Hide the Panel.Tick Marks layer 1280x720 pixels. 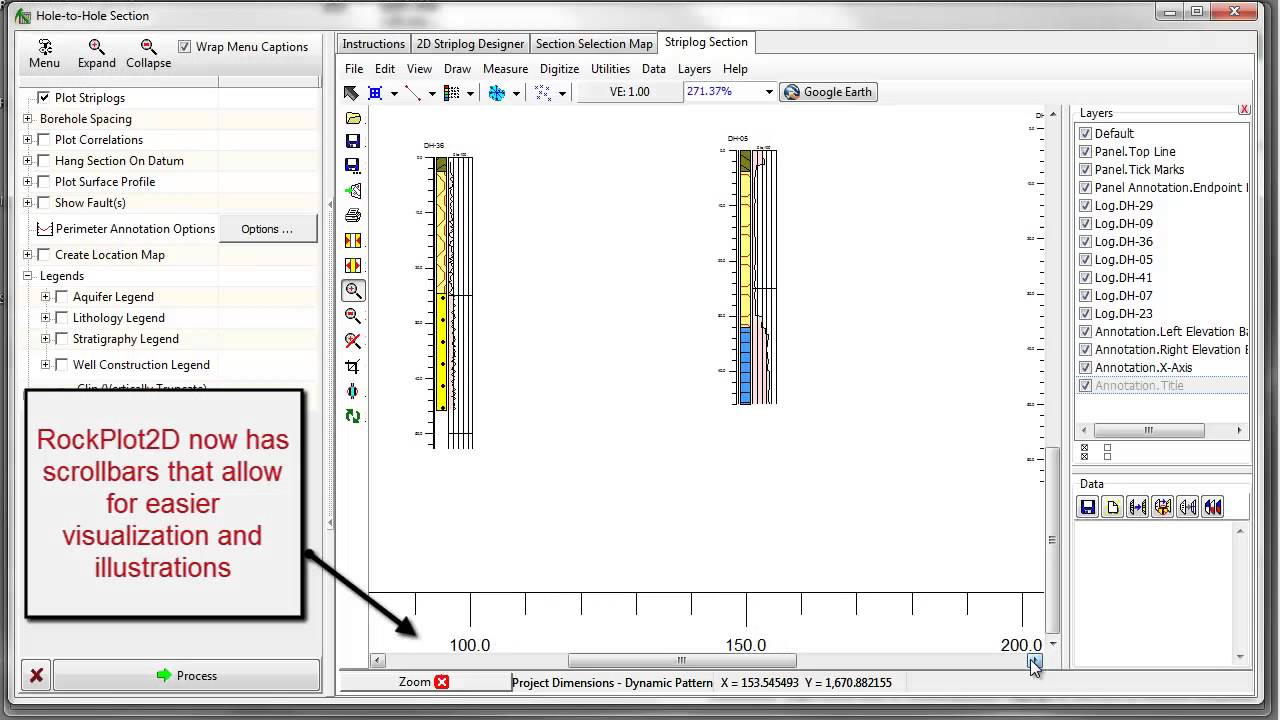(x=1085, y=170)
